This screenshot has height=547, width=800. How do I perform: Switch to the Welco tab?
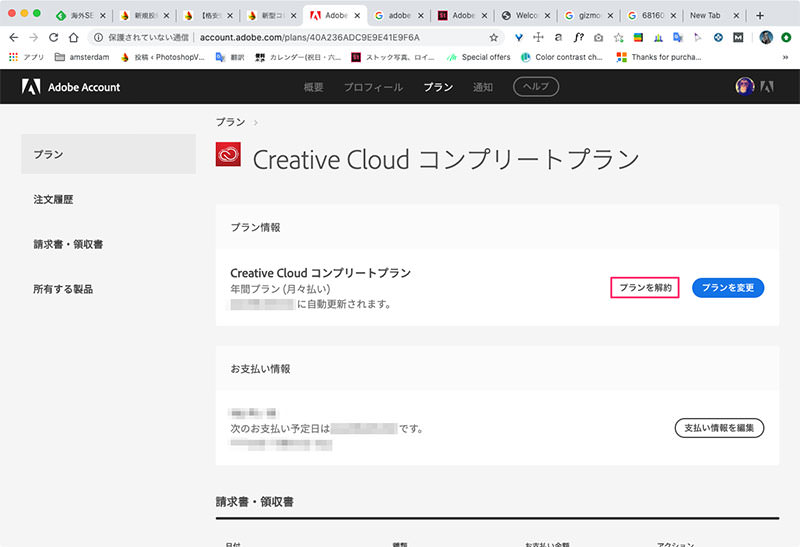coord(526,15)
